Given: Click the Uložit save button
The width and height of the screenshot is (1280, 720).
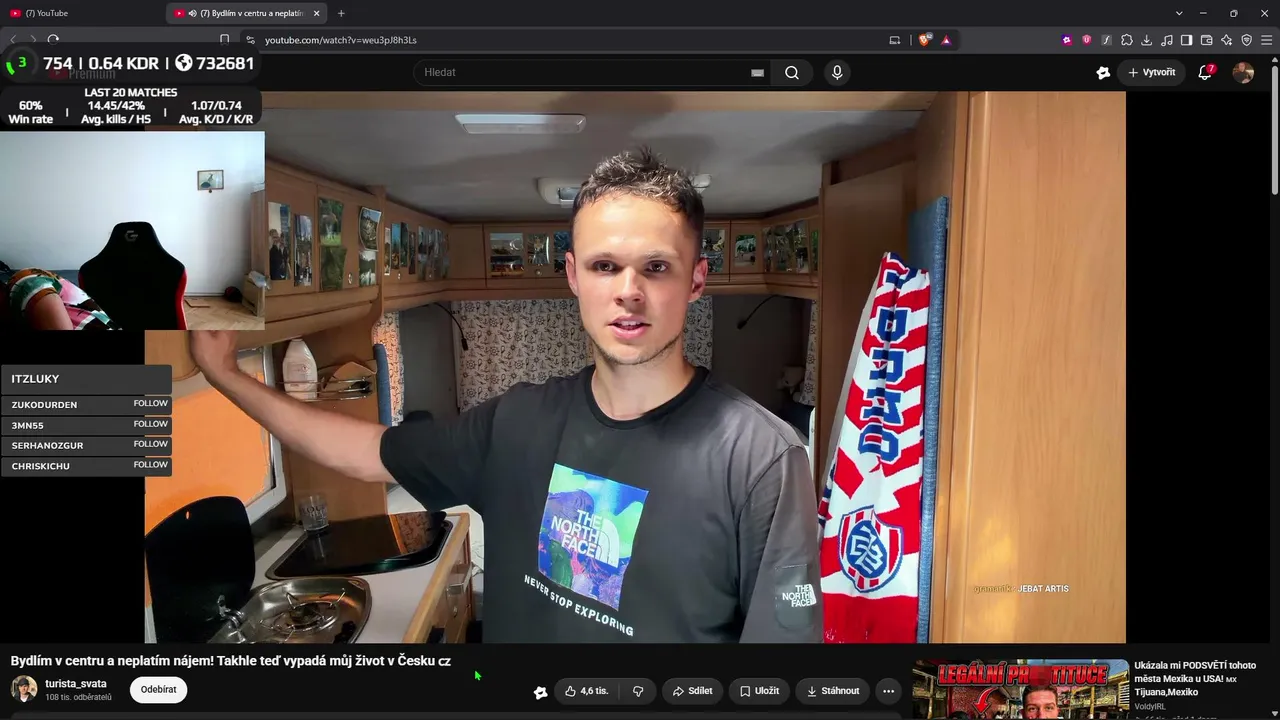Looking at the screenshot, I should [x=759, y=691].
